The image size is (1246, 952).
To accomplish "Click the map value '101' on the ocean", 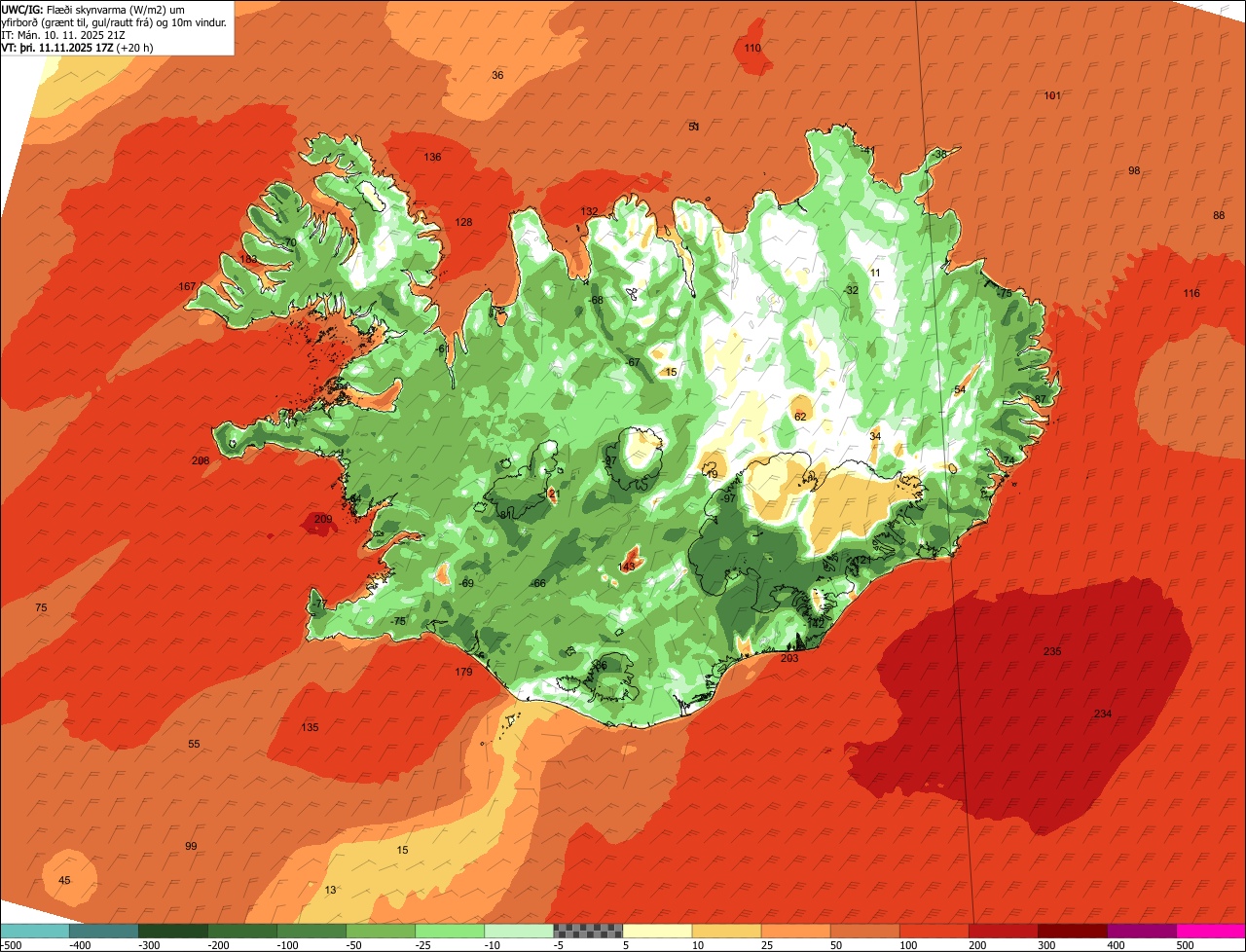I will click(1052, 95).
